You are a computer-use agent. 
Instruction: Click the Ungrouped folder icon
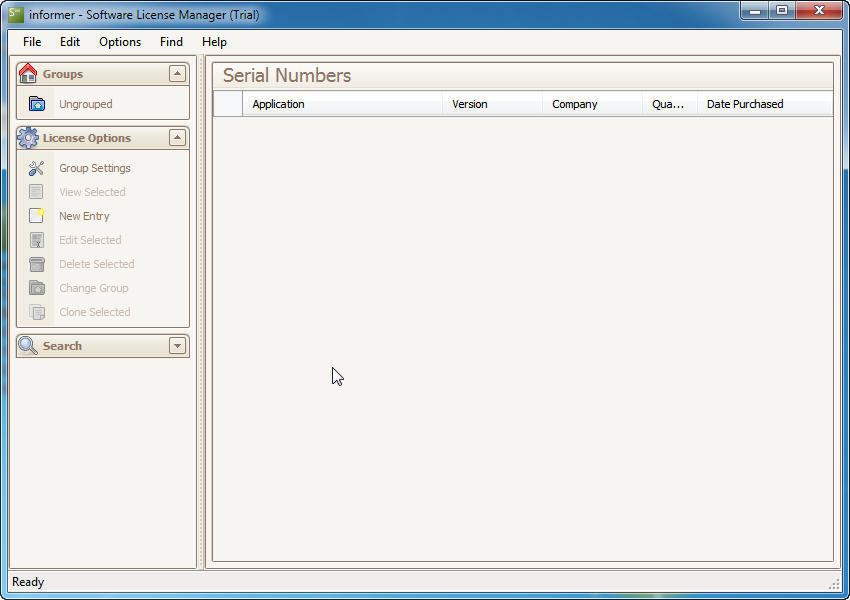(x=36, y=104)
